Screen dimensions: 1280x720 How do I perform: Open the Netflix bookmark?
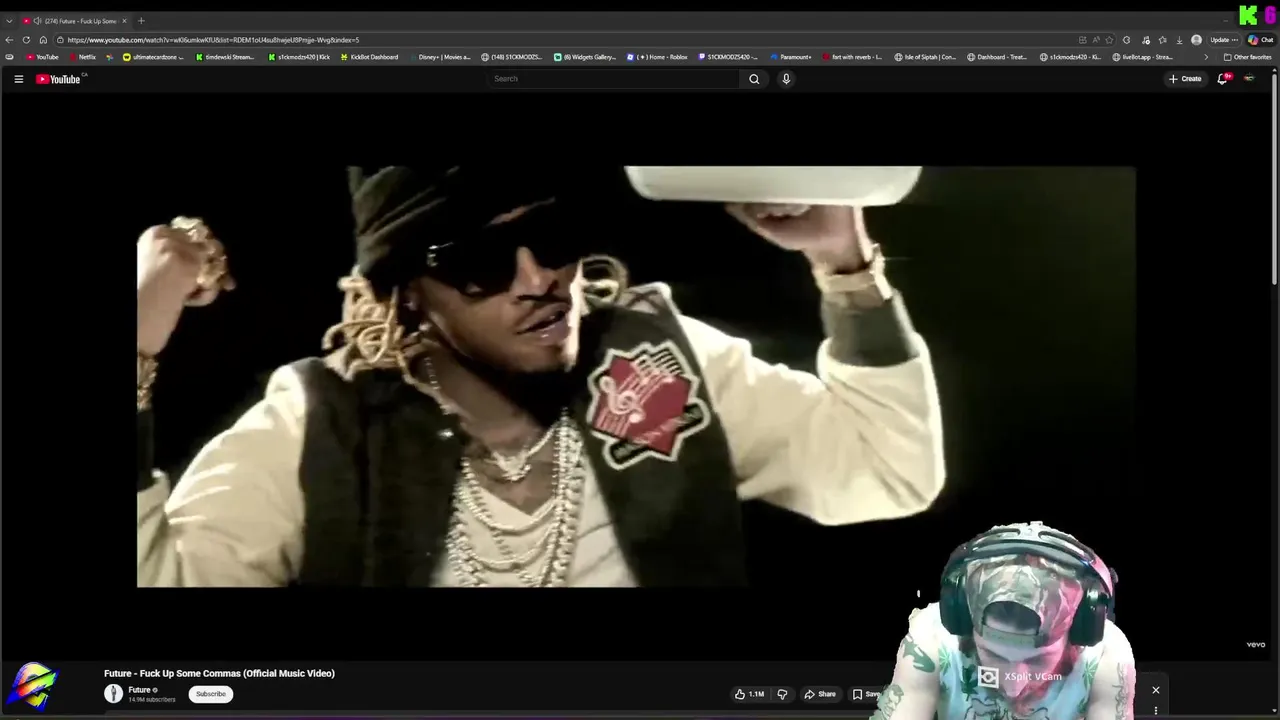click(x=82, y=57)
